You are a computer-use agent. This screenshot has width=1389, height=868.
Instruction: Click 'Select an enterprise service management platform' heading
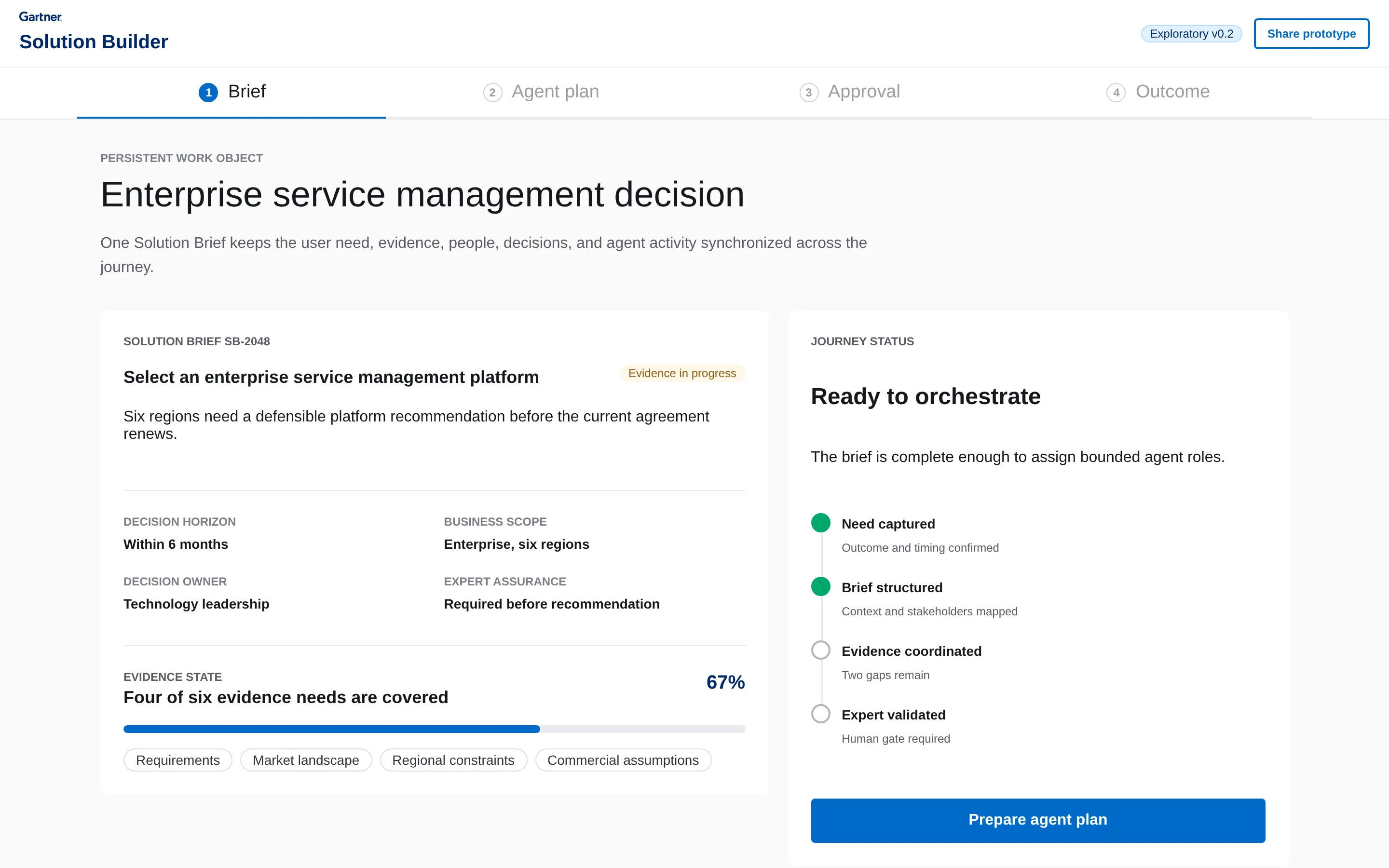click(x=331, y=377)
